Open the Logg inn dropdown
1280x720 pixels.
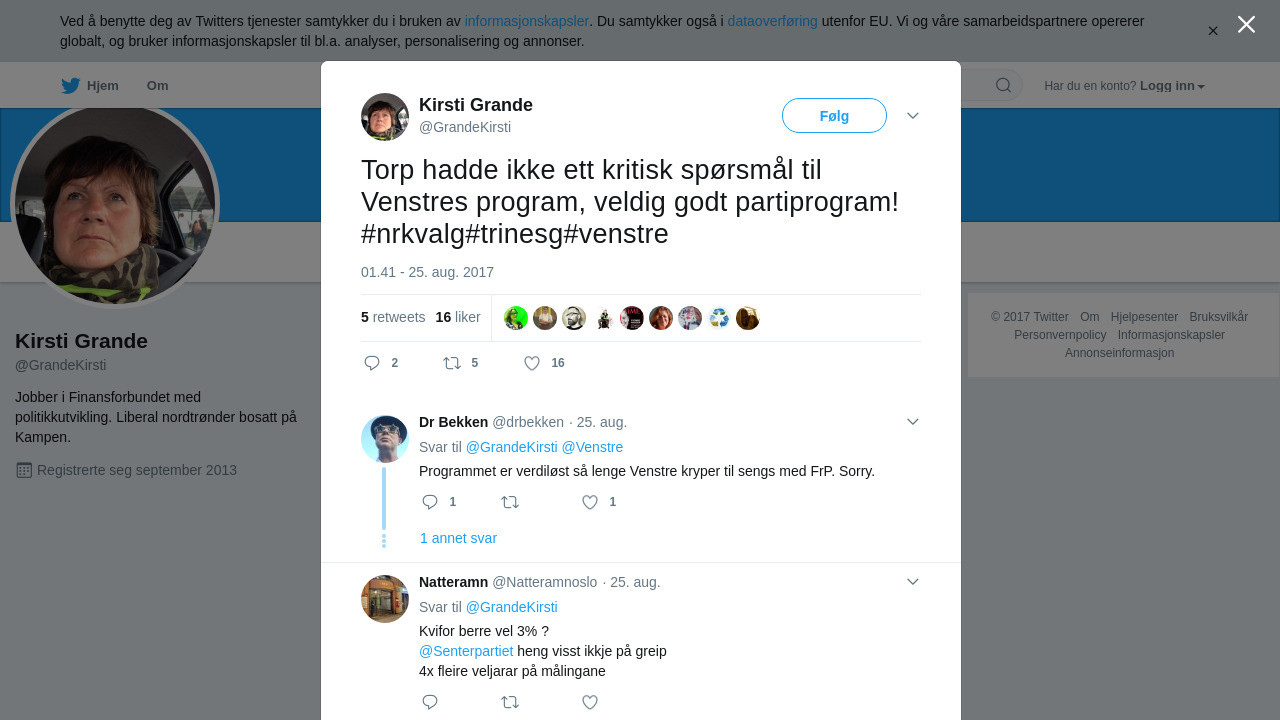click(x=1172, y=86)
